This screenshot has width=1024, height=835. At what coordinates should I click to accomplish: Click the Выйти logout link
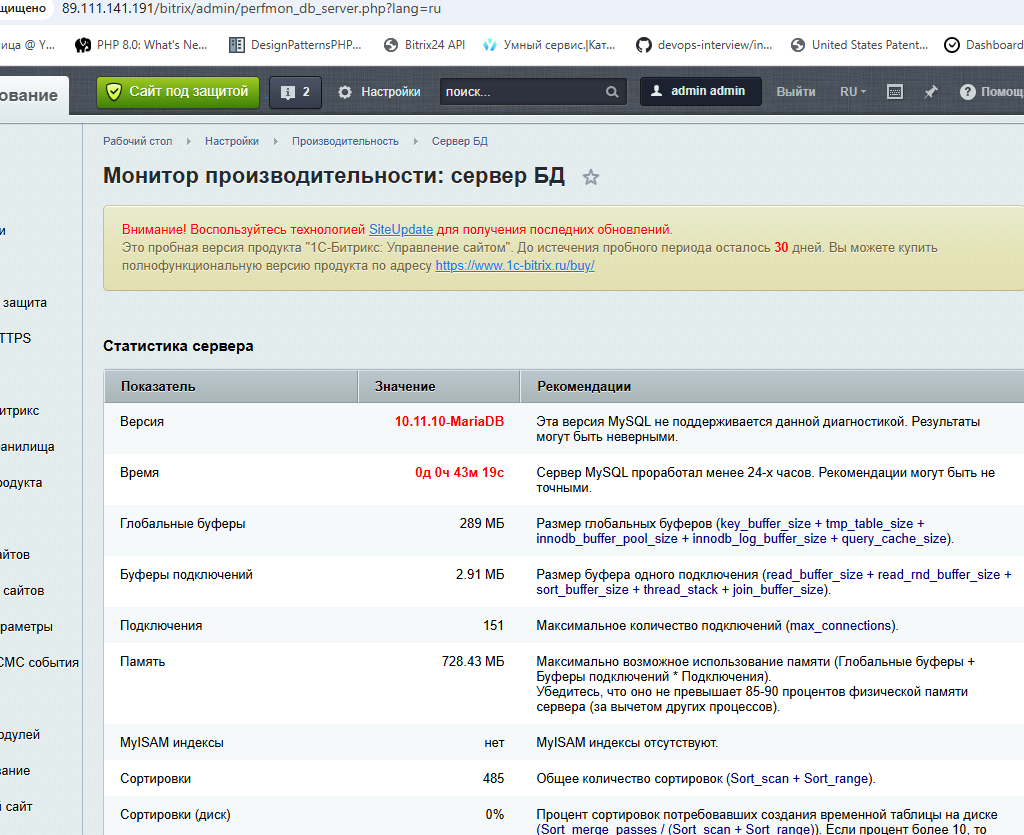pos(795,92)
